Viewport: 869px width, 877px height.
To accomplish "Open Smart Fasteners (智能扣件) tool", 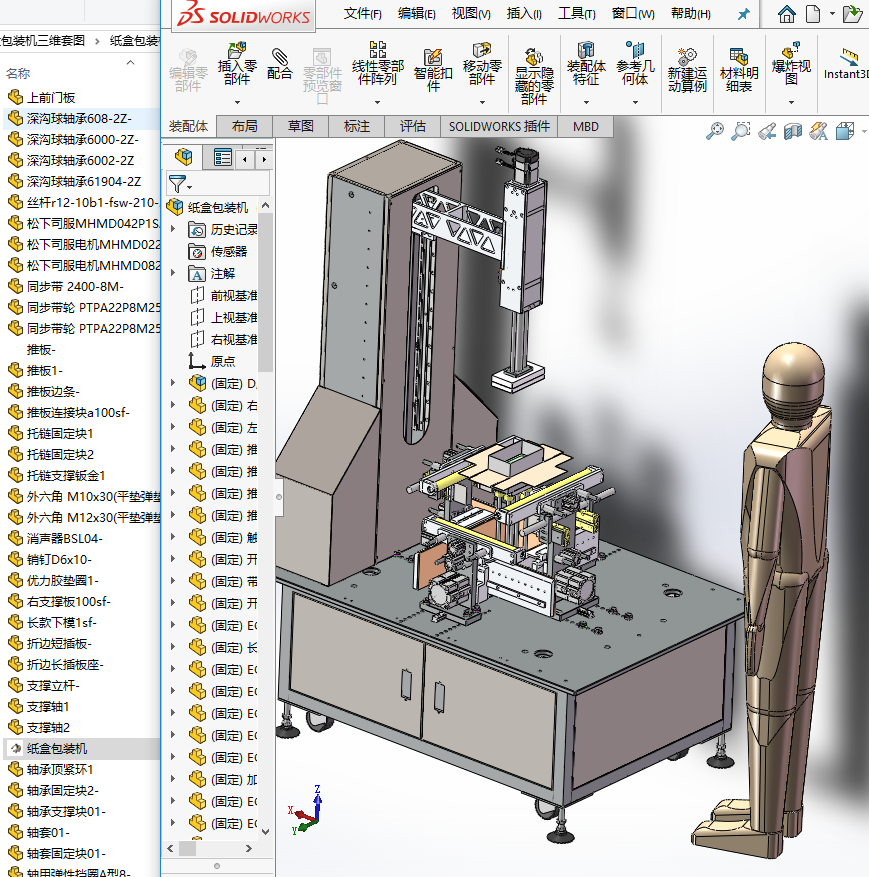I will point(433,70).
